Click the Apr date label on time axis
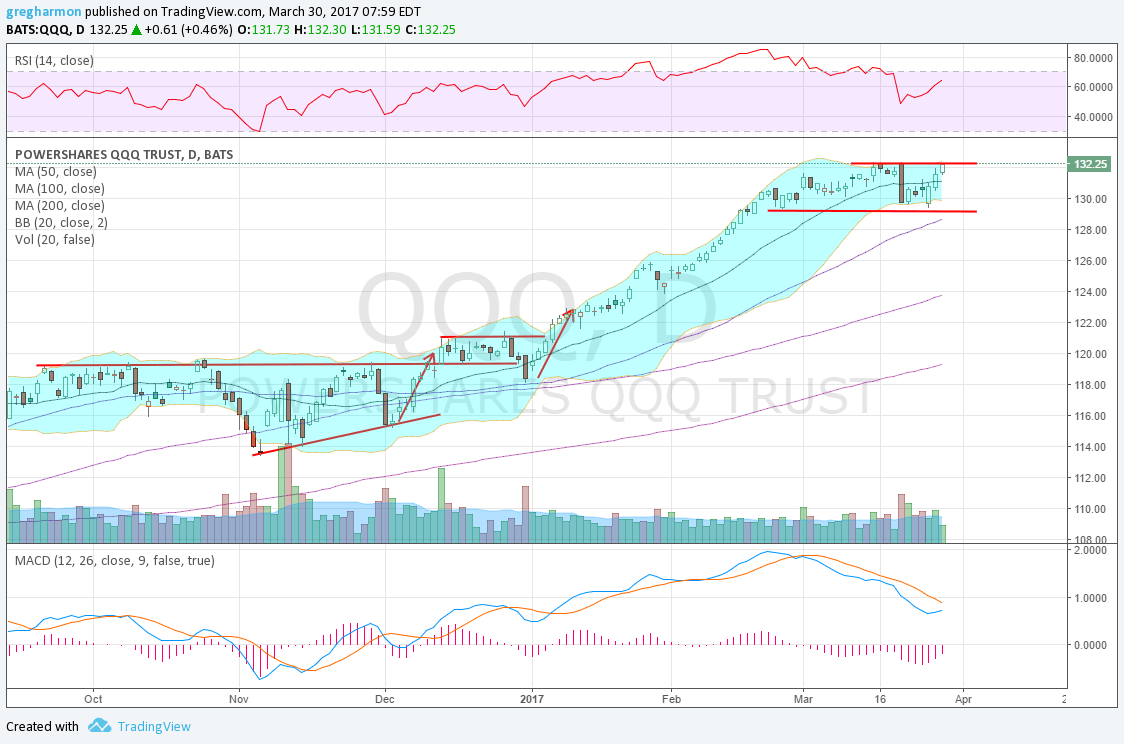This screenshot has height=744, width=1124. point(963,699)
